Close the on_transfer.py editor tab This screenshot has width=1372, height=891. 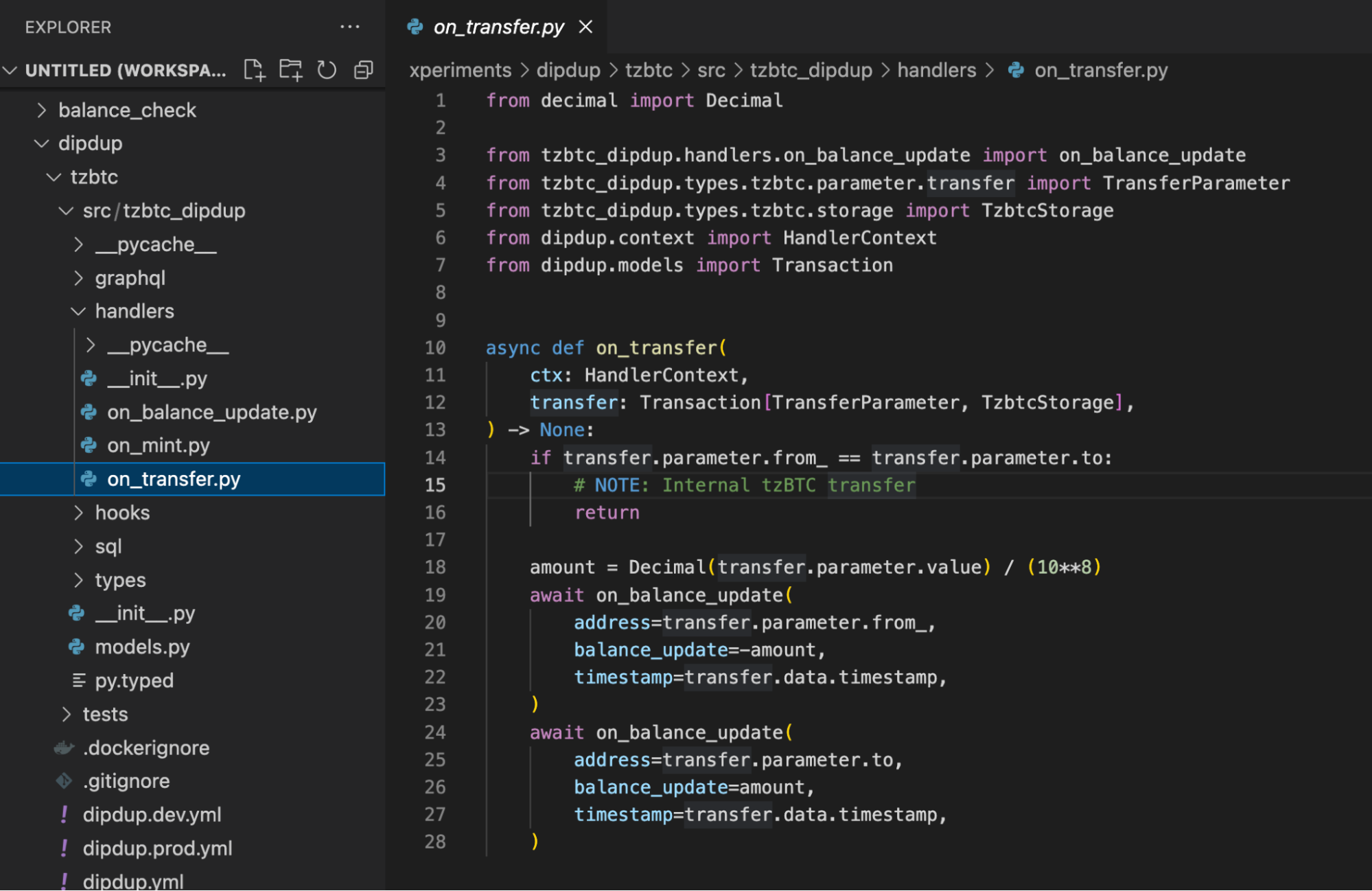click(585, 27)
